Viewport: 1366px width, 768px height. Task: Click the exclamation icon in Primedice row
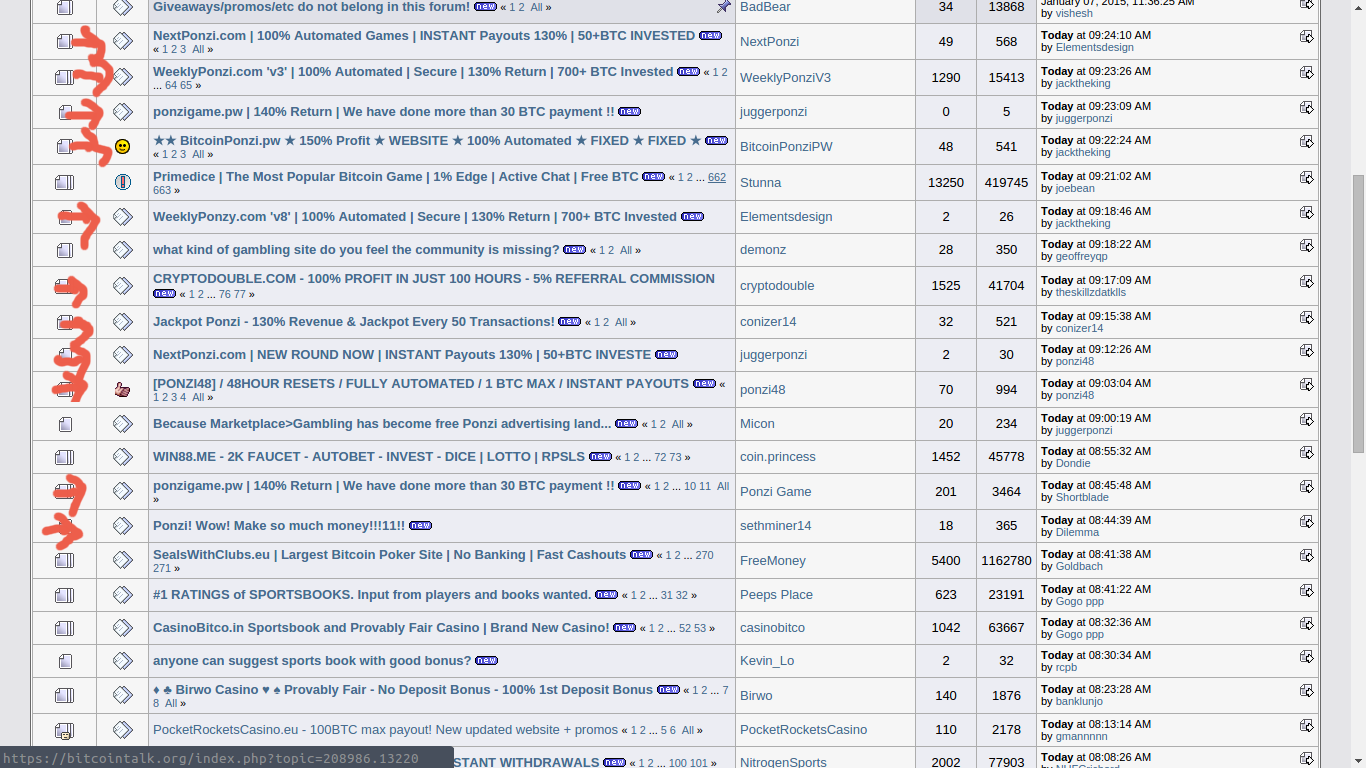click(122, 182)
